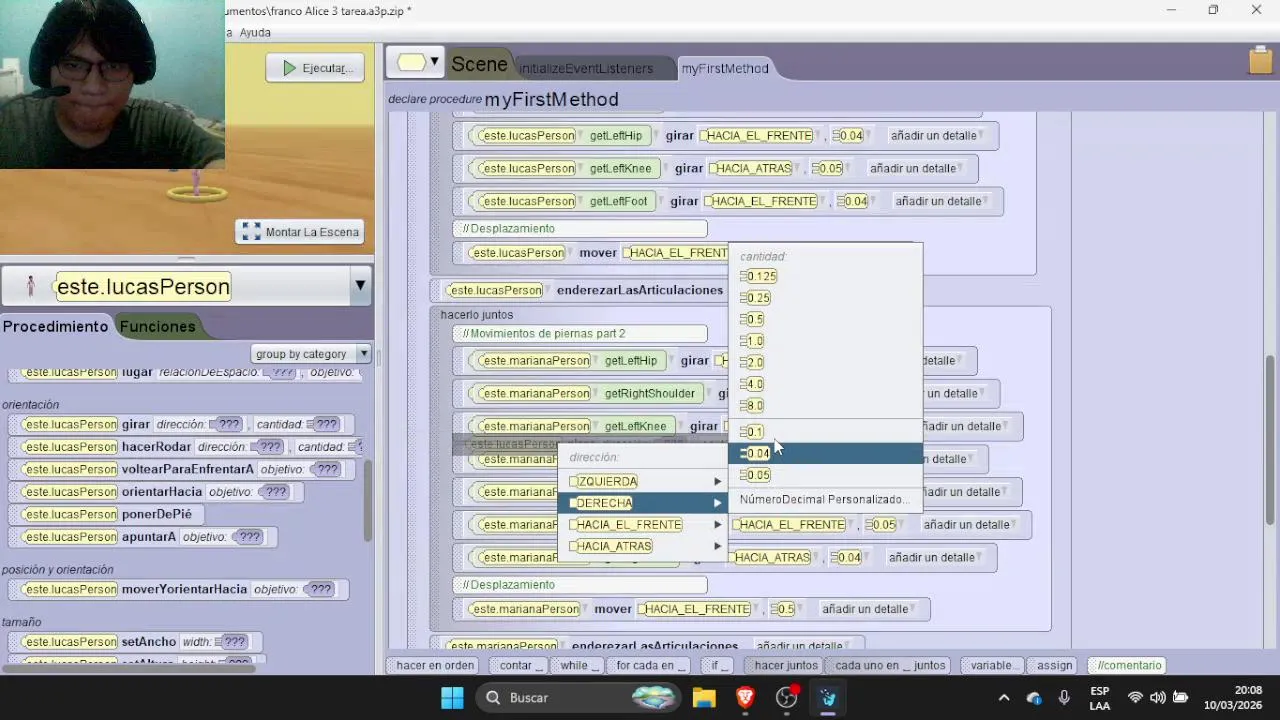Insert while block
1280x720 pixels.
tap(576, 665)
